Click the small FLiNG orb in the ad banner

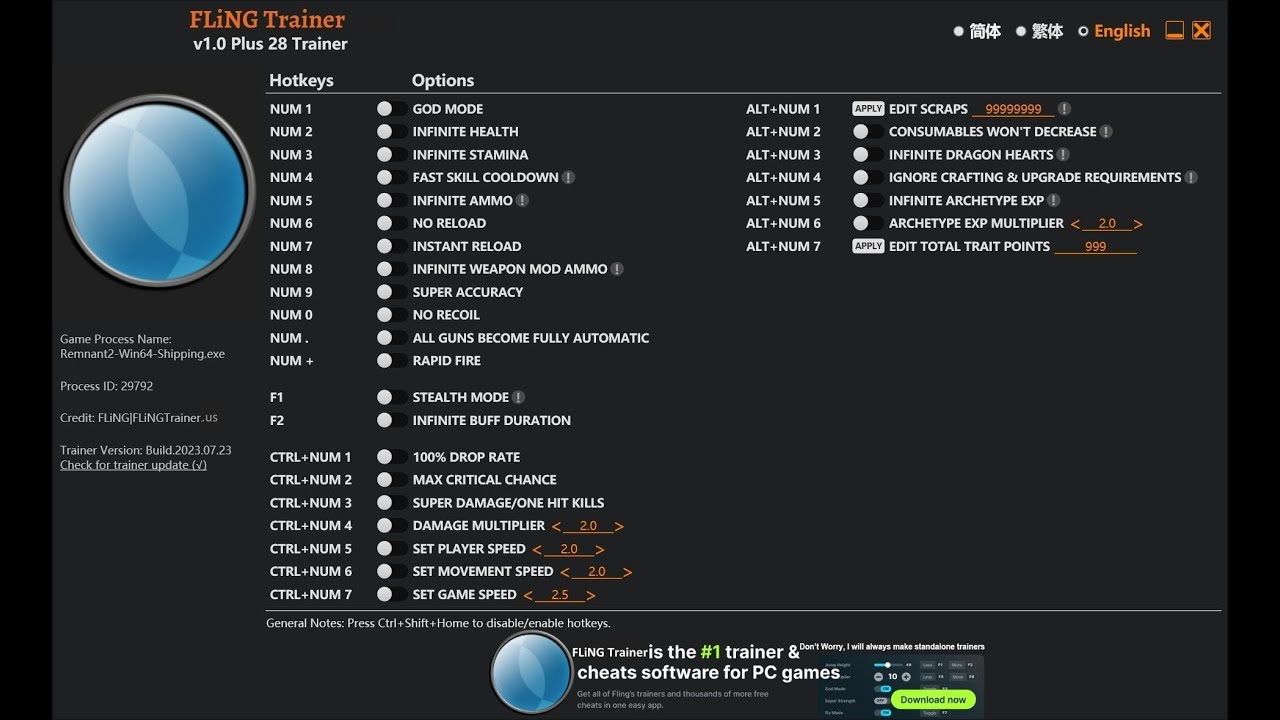click(x=531, y=673)
